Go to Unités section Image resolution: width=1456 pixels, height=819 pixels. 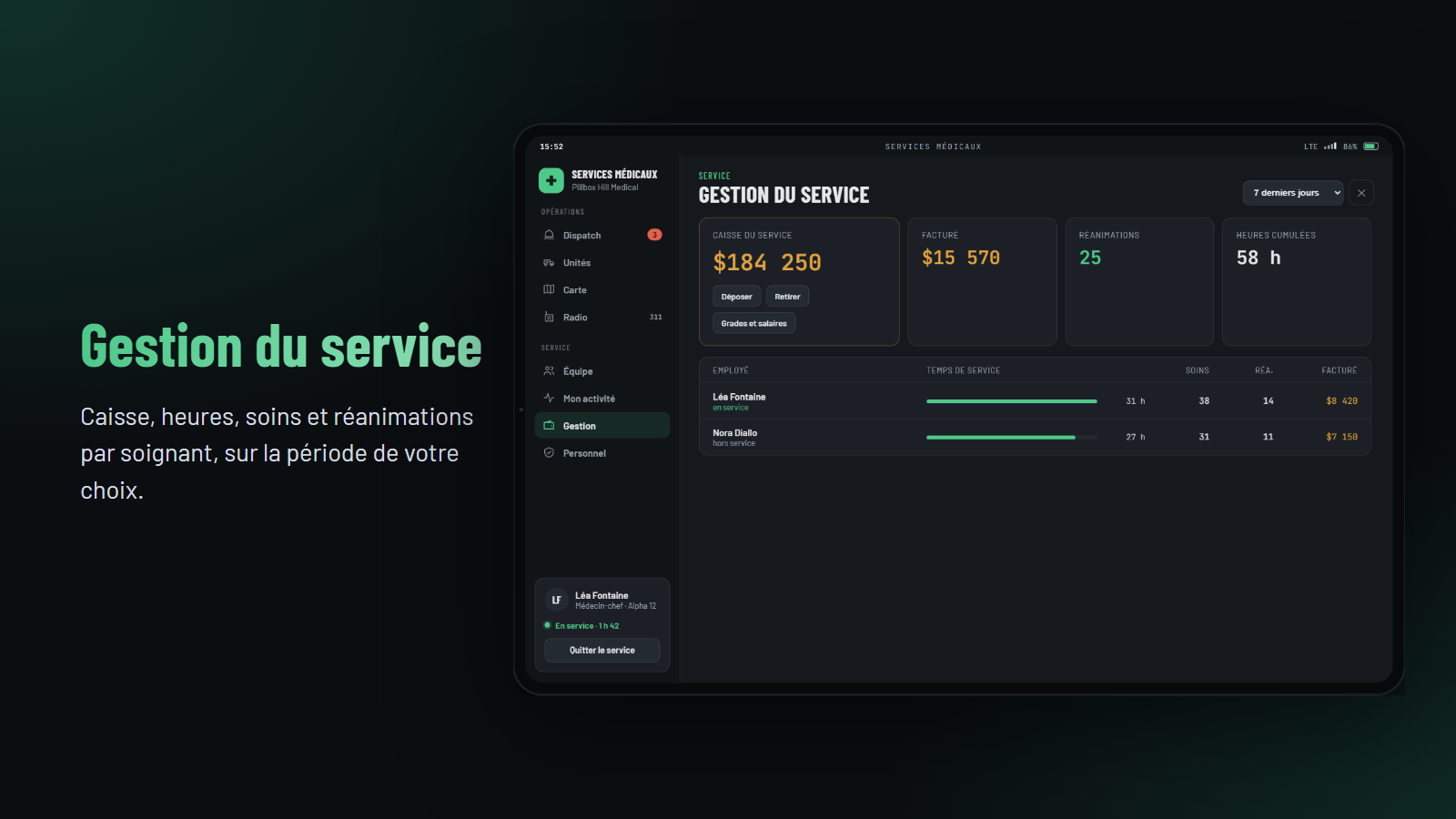tap(602, 262)
